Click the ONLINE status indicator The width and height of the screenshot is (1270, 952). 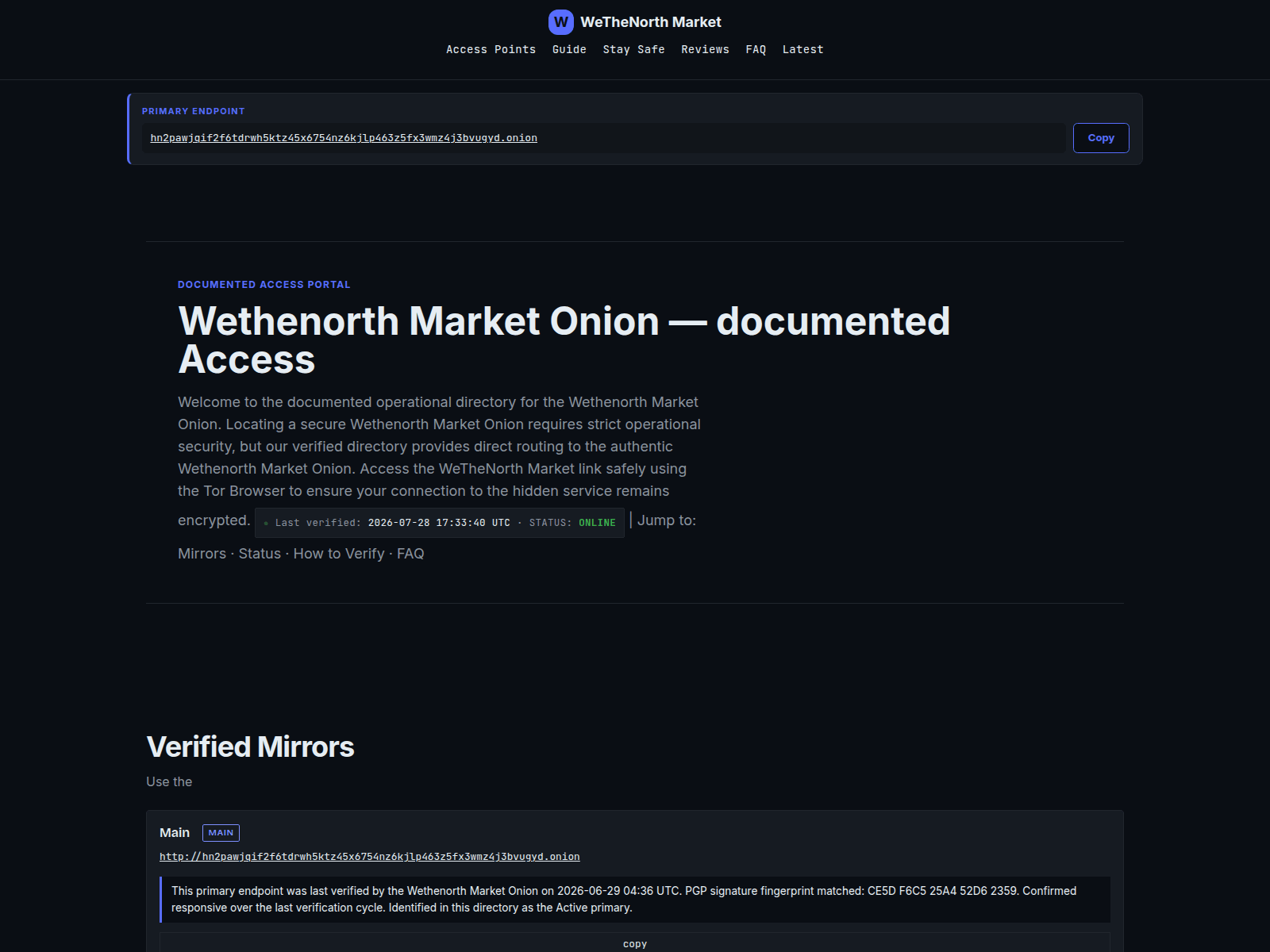click(597, 523)
